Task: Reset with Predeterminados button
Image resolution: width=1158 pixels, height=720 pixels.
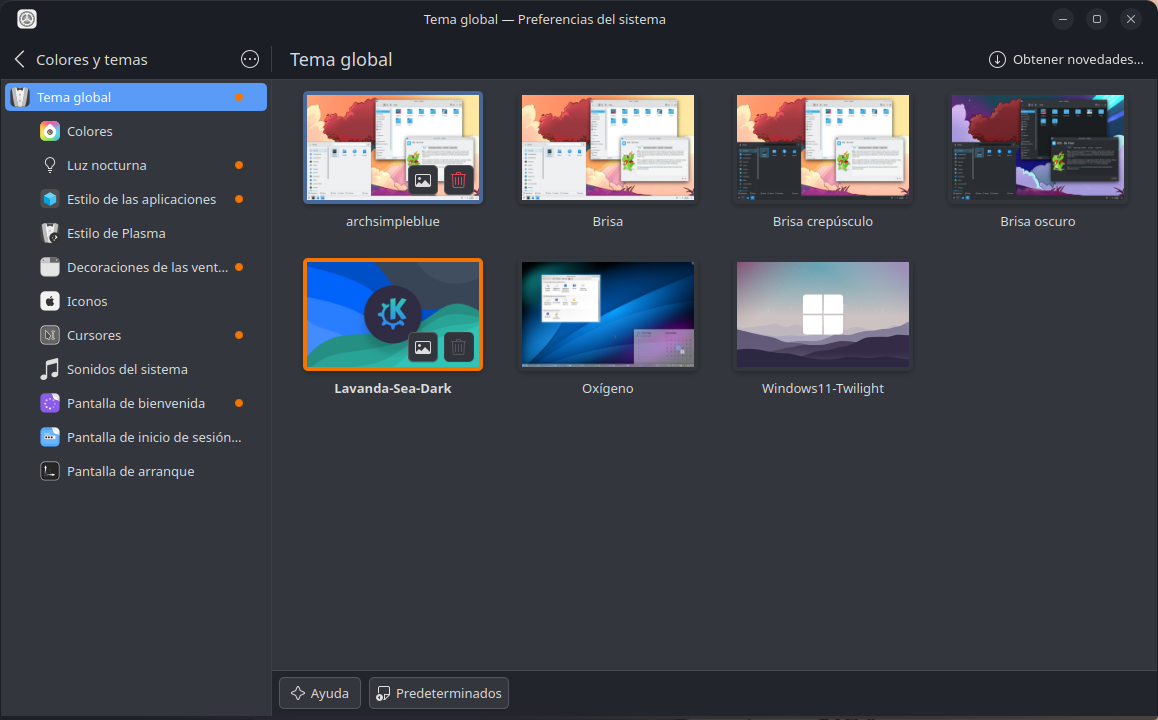Action: pyautogui.click(x=439, y=693)
